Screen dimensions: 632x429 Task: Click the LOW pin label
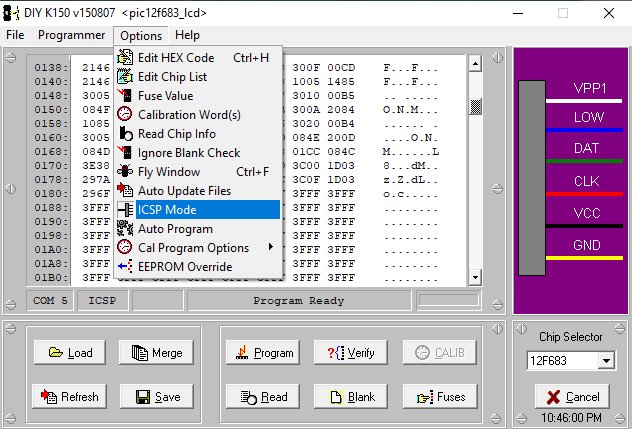point(588,117)
